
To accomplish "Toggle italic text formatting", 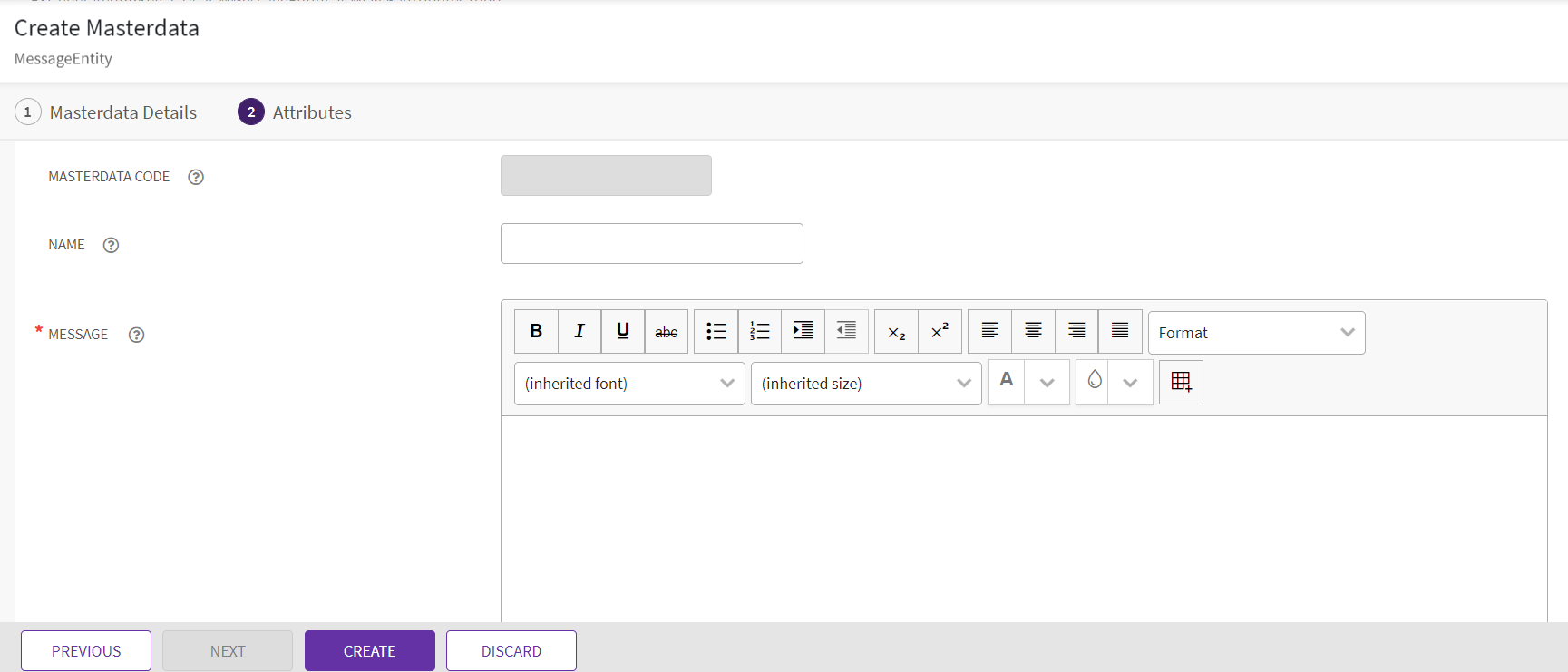I will coord(579,332).
